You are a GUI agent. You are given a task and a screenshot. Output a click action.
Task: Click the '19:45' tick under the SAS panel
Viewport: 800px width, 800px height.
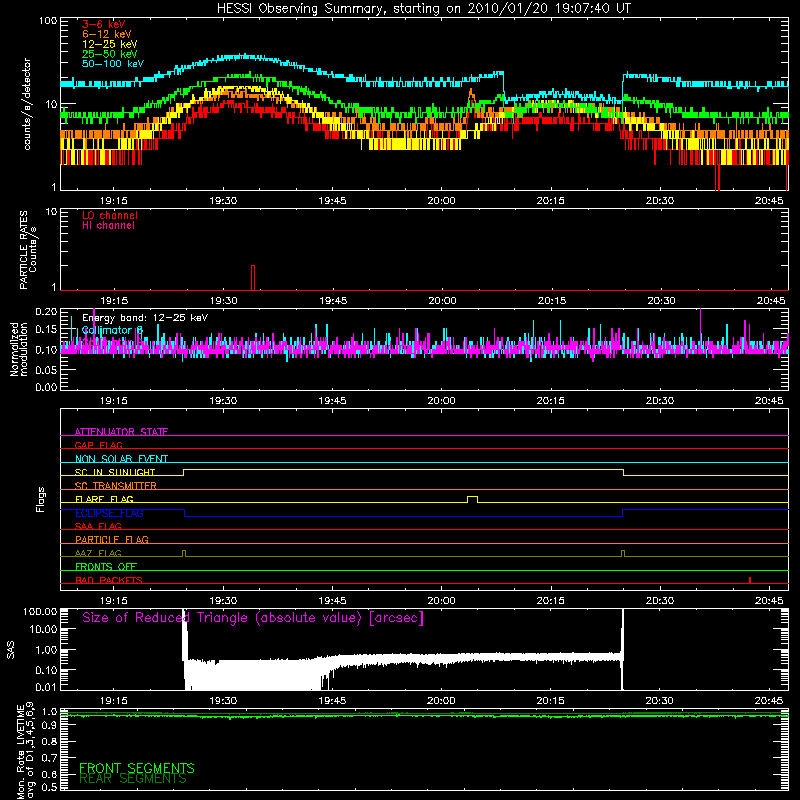tap(332, 701)
